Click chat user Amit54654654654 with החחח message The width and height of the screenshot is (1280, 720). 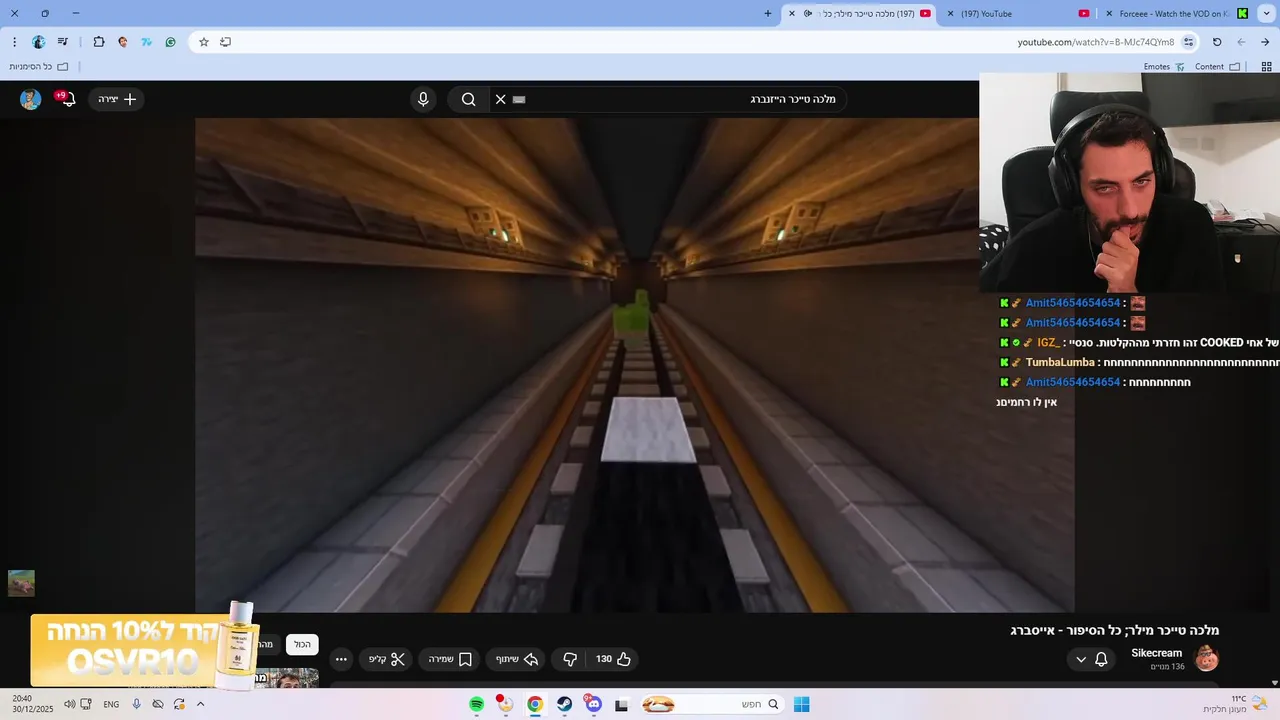[x=1073, y=382]
